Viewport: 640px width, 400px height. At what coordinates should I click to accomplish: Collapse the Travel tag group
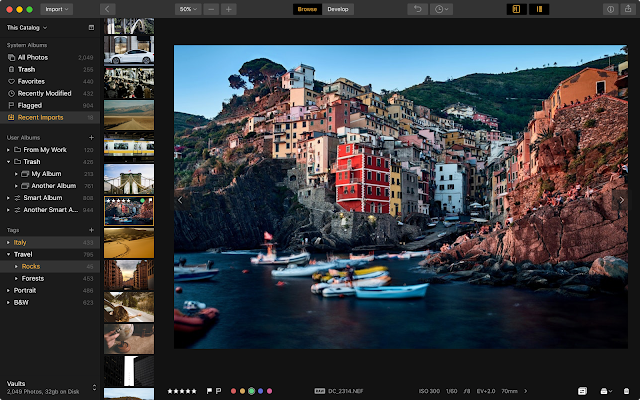pyautogui.click(x=8, y=254)
